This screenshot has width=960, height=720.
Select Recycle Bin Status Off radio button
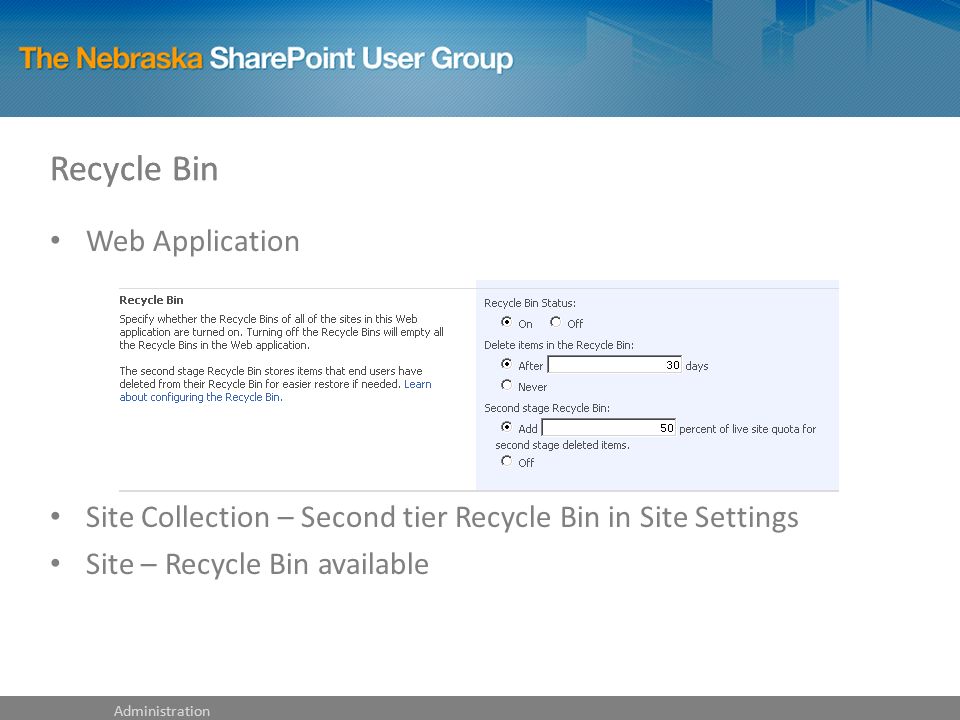tap(555, 321)
